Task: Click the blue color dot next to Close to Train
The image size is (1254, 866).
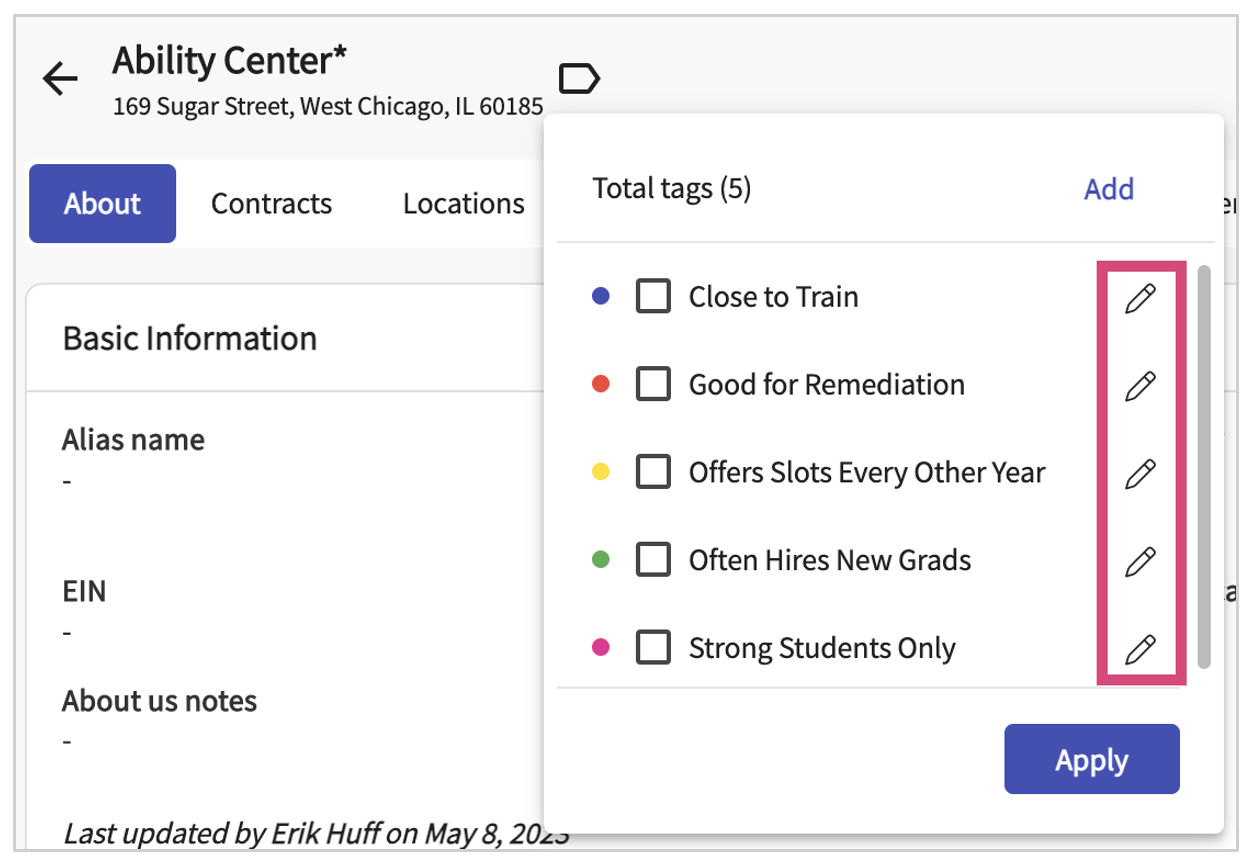Action: (x=600, y=296)
